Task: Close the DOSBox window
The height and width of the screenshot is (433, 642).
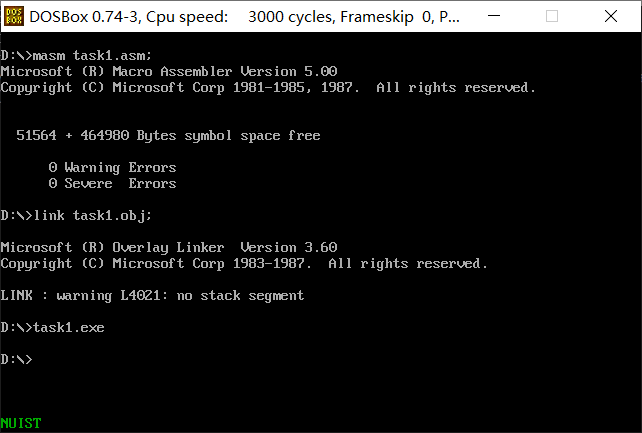Action: click(x=610, y=16)
